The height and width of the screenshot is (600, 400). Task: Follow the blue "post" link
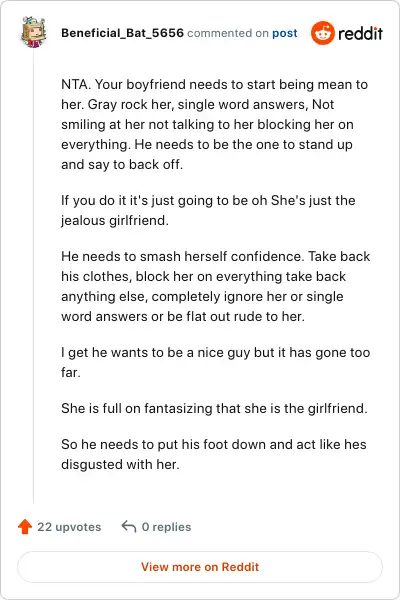(284, 33)
